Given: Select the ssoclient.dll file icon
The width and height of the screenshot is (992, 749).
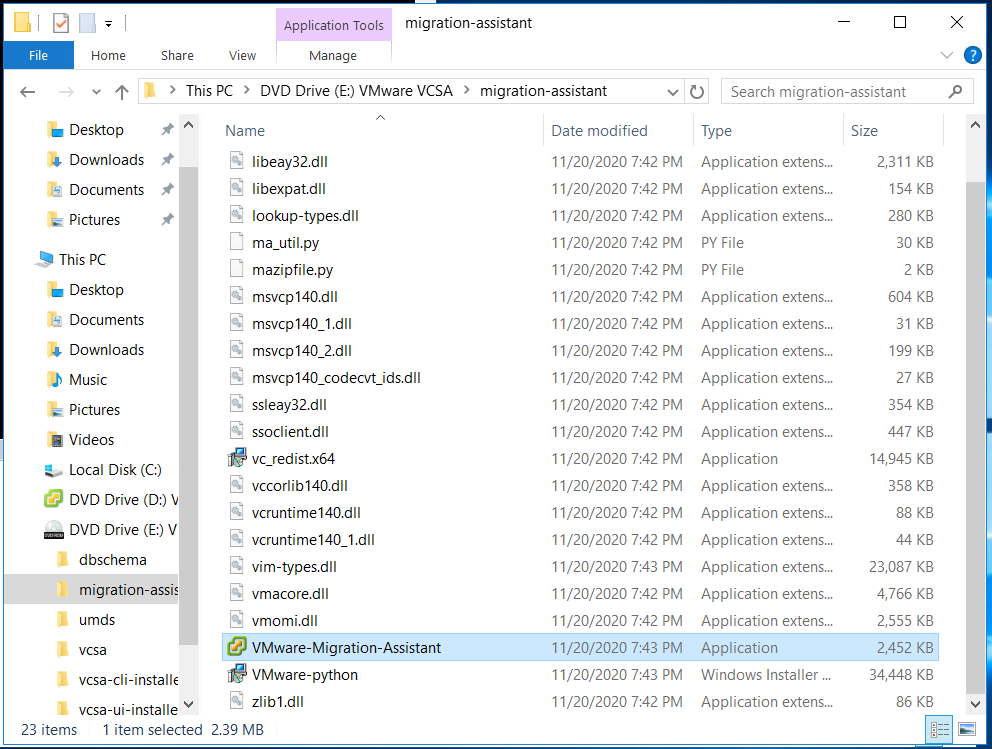Looking at the screenshot, I should click(x=237, y=431).
